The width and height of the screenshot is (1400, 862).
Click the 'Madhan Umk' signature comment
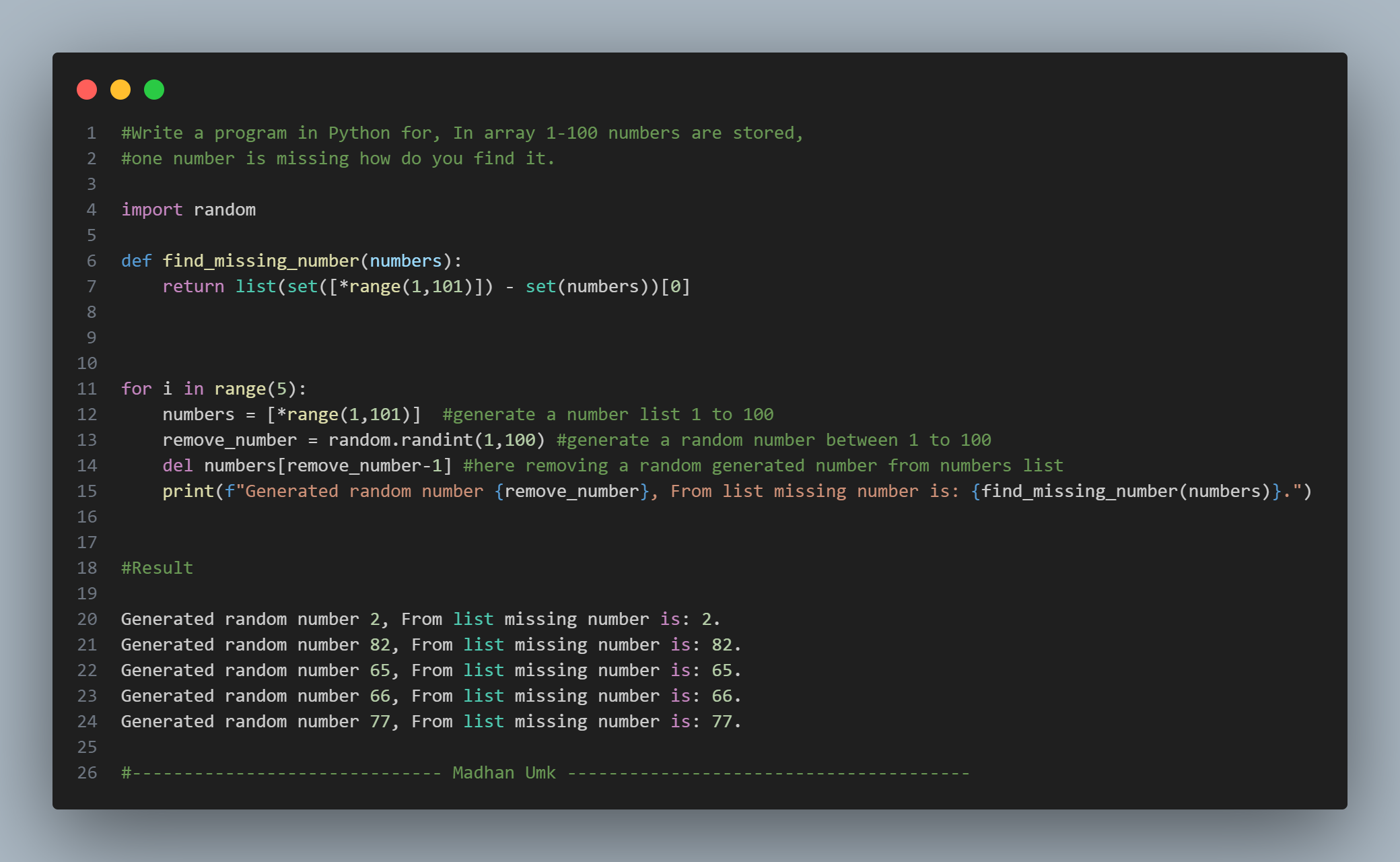point(504,772)
